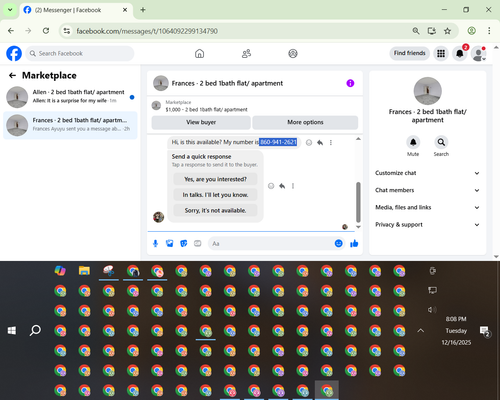Screen dimensions: 500x400
Task: Open the Groups icon in top navigation
Action: [293, 53]
